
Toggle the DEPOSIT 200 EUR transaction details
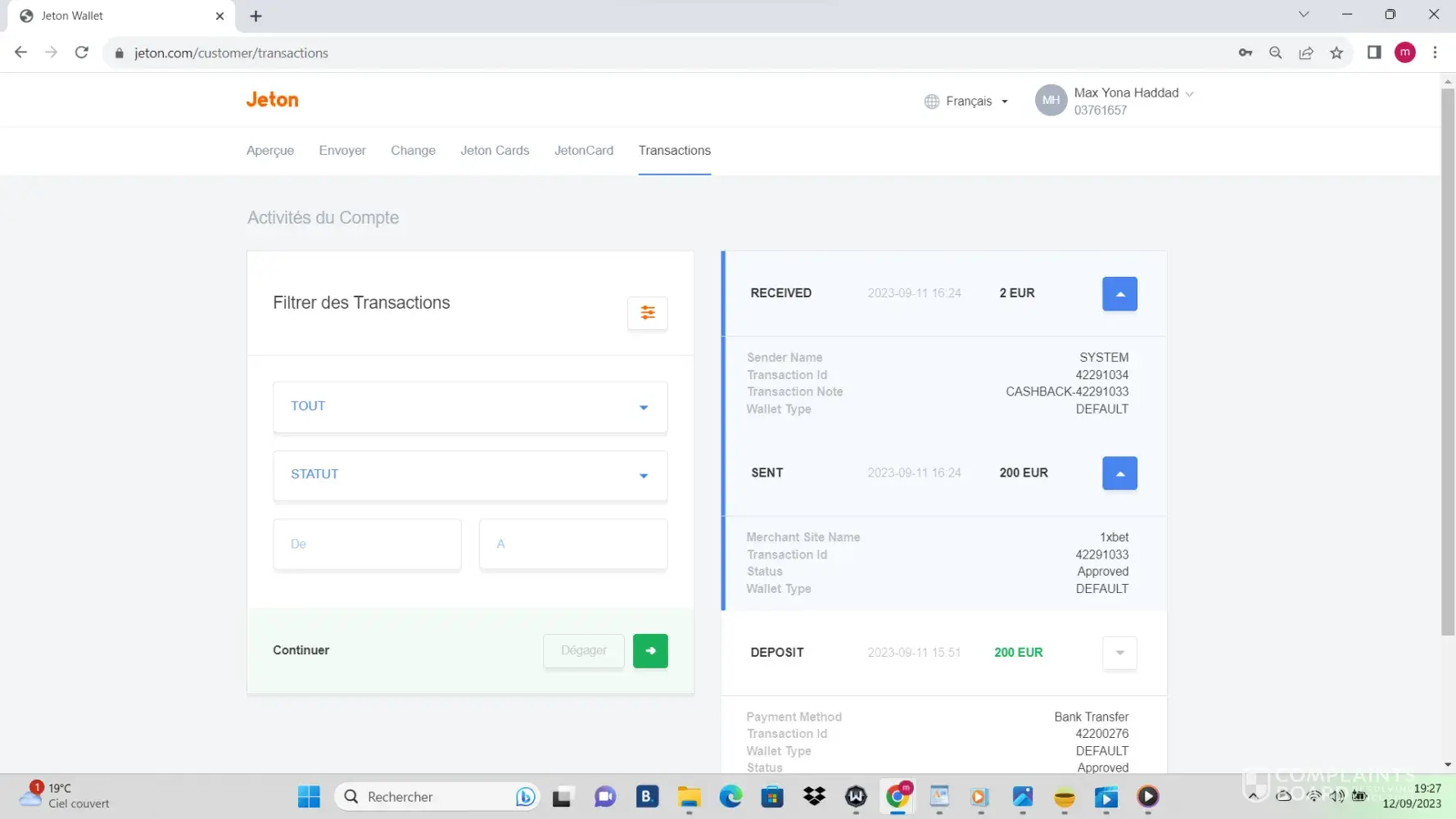(x=1119, y=653)
